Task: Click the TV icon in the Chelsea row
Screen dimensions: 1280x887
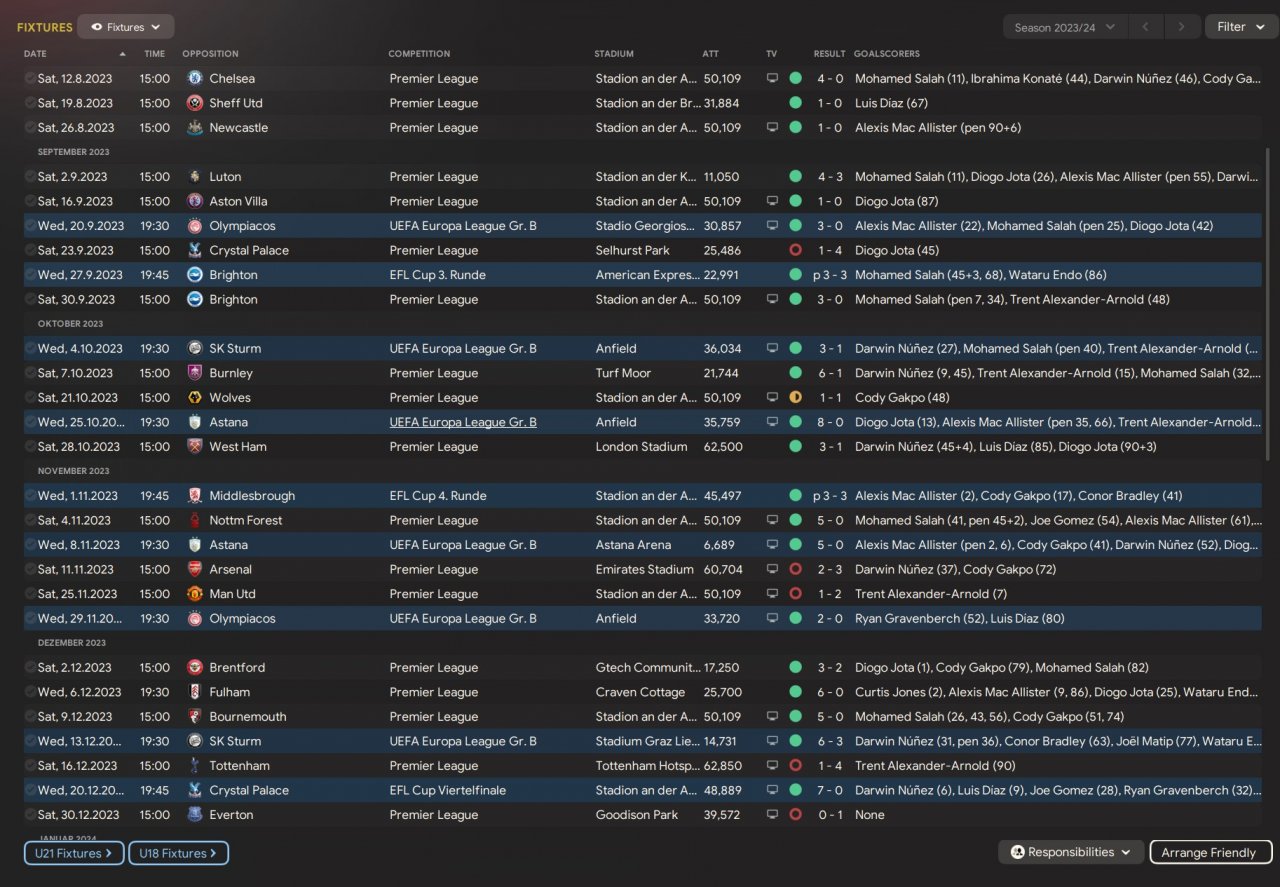Action: click(772, 78)
